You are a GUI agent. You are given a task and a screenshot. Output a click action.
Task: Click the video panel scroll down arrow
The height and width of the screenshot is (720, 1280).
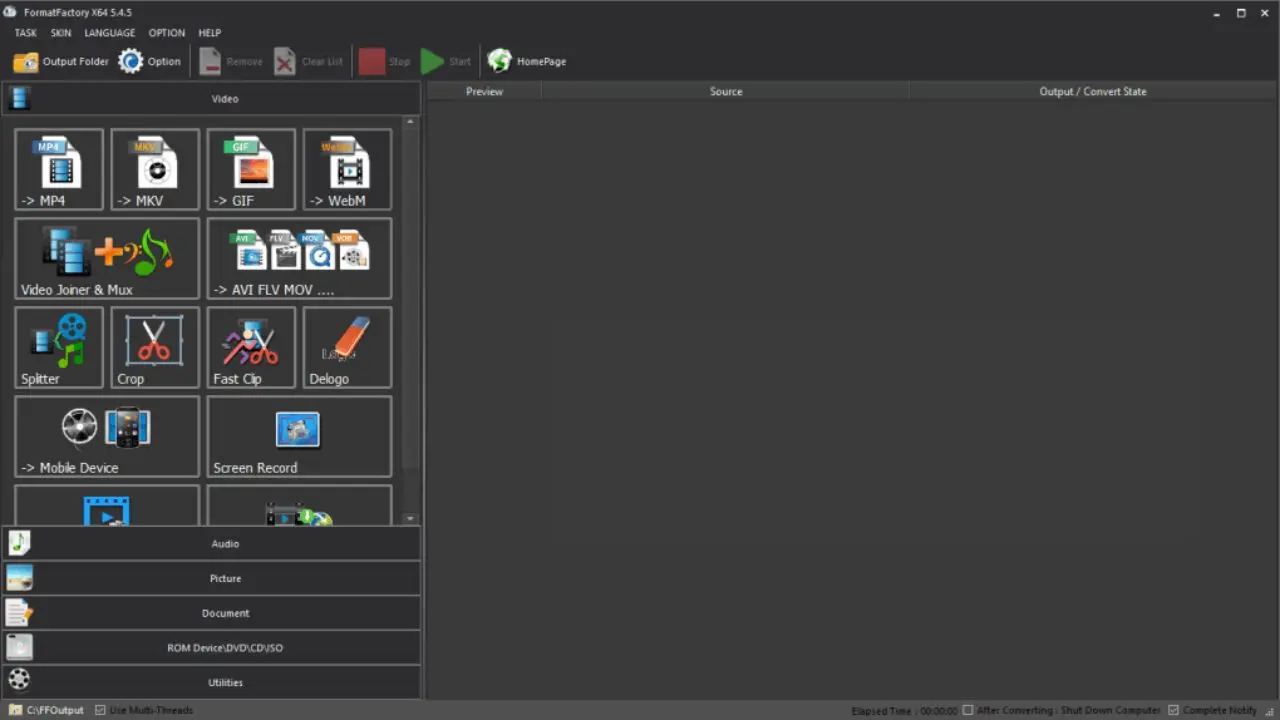(x=410, y=519)
